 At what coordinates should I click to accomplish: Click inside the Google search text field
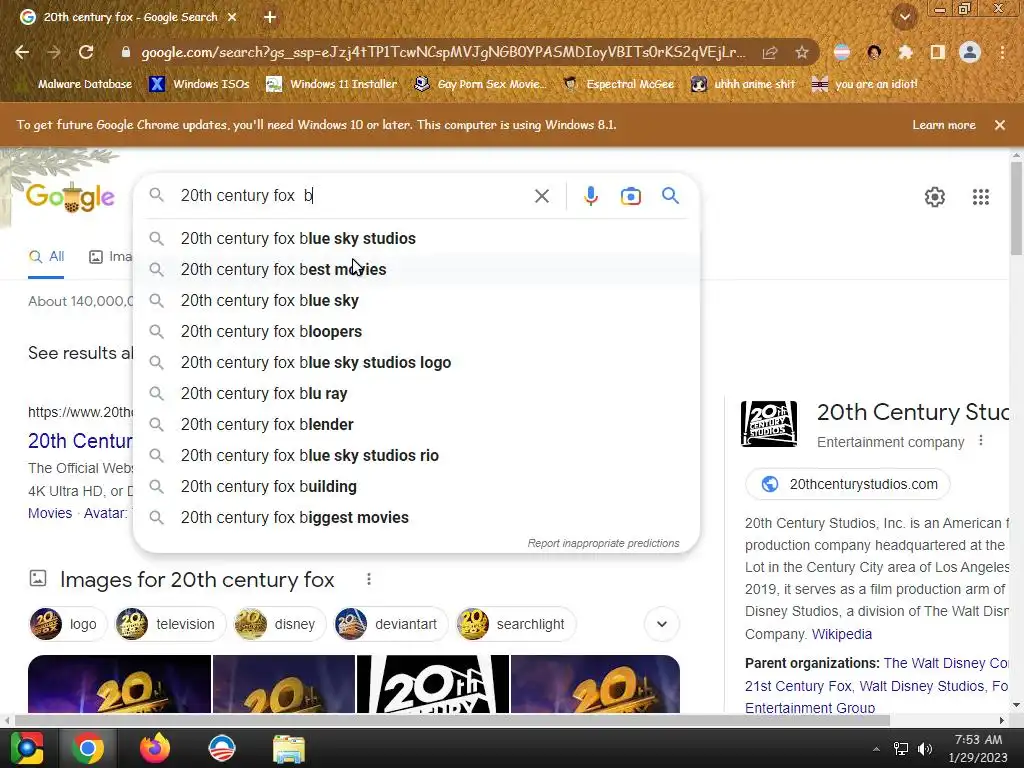[x=353, y=195]
